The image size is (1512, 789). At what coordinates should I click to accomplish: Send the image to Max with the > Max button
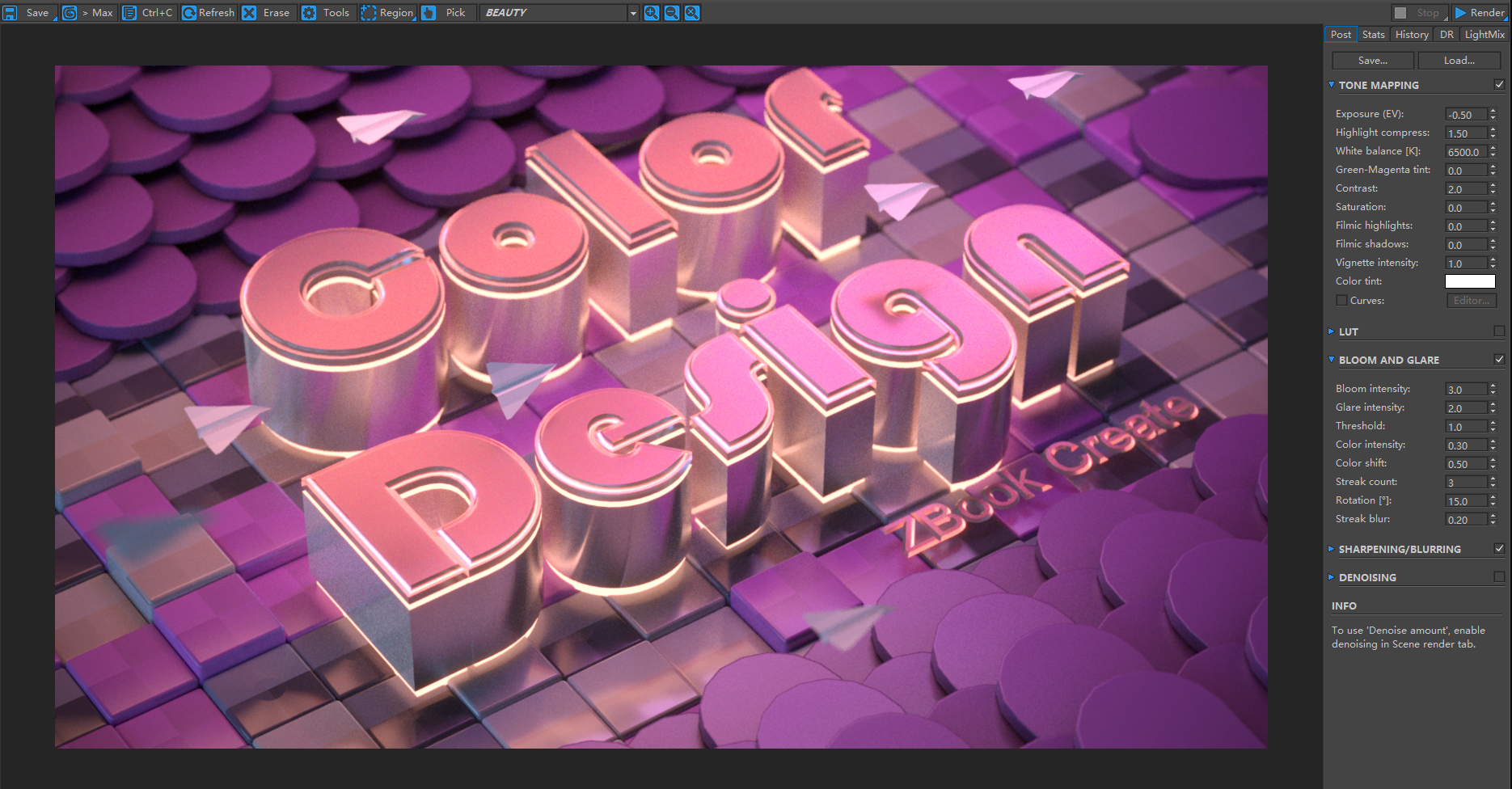[x=88, y=13]
